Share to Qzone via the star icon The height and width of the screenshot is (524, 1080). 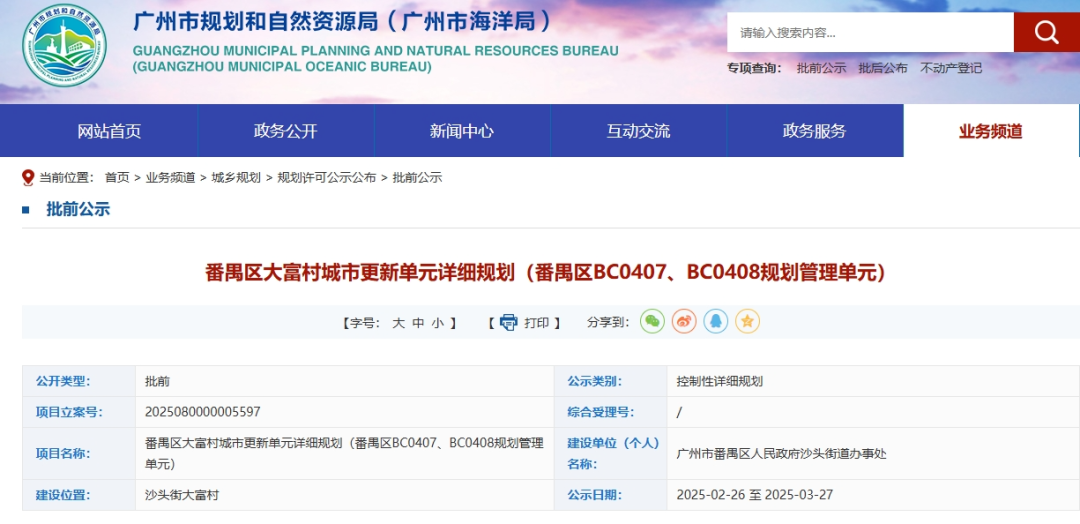pyautogui.click(x=747, y=321)
